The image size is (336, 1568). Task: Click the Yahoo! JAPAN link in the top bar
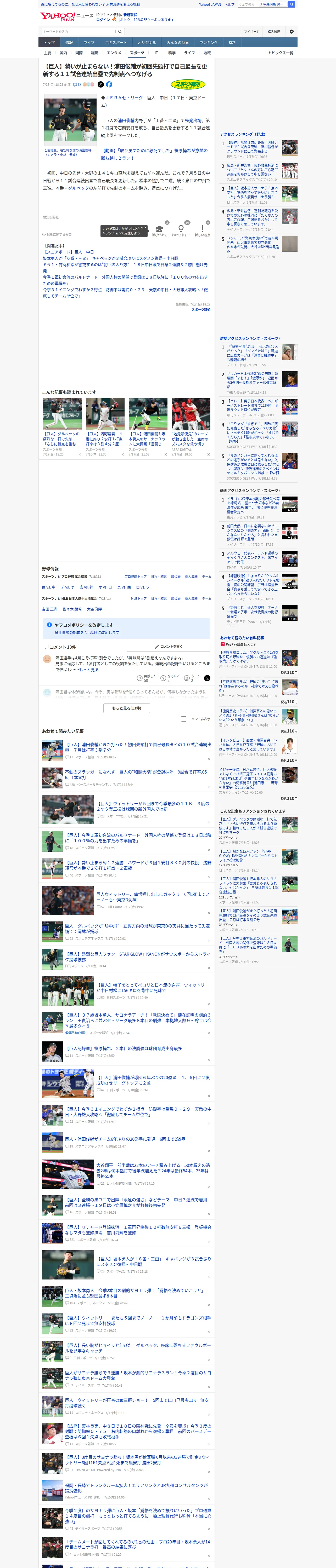click(x=210, y=4)
